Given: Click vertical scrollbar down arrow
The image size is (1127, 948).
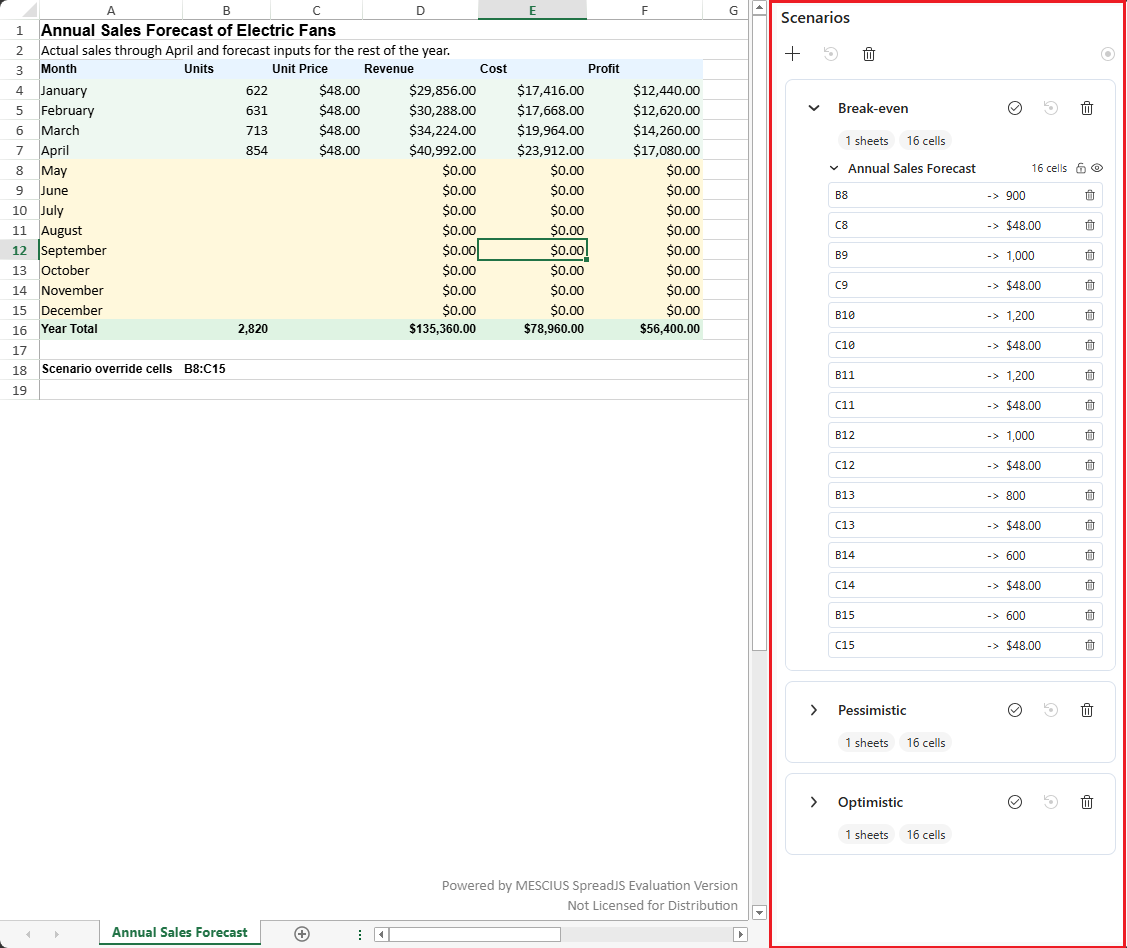Looking at the screenshot, I should 759,913.
